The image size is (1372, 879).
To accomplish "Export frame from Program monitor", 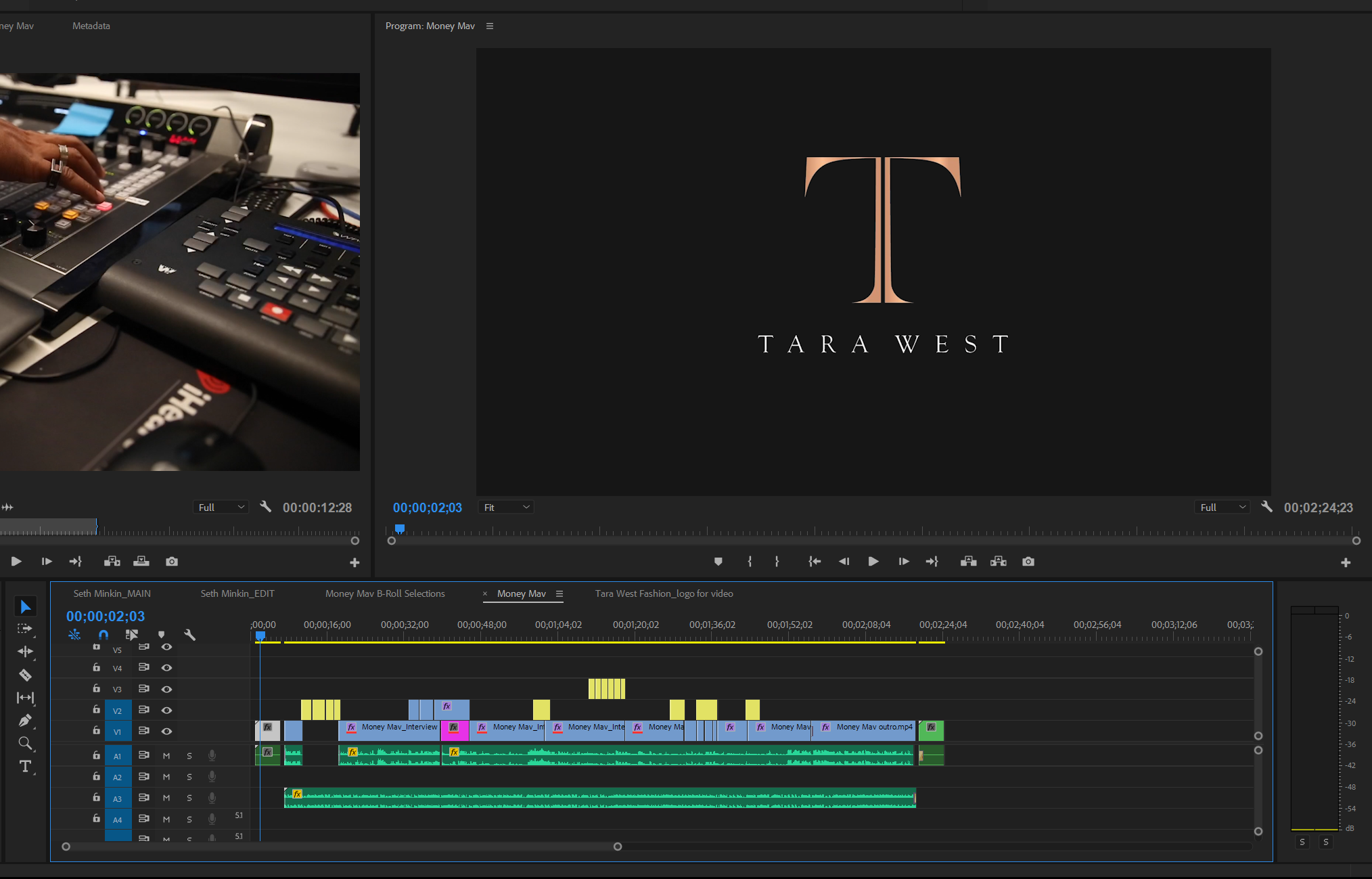I will (1028, 562).
